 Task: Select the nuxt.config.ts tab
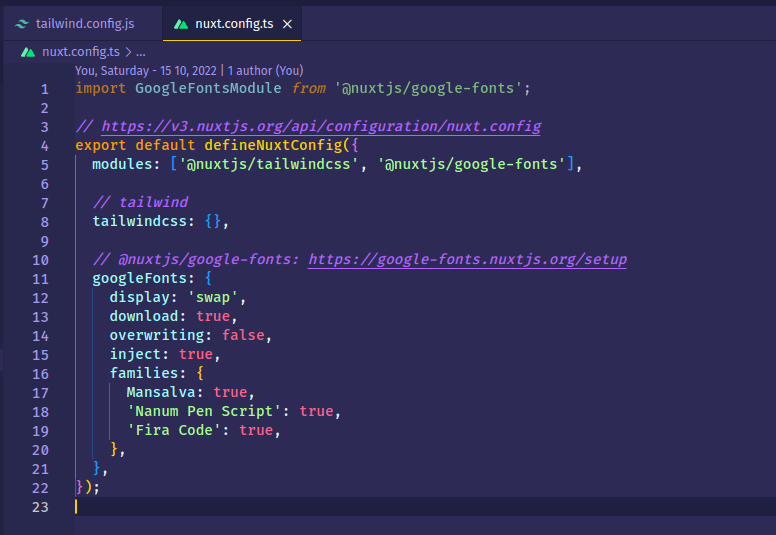pyautogui.click(x=232, y=24)
